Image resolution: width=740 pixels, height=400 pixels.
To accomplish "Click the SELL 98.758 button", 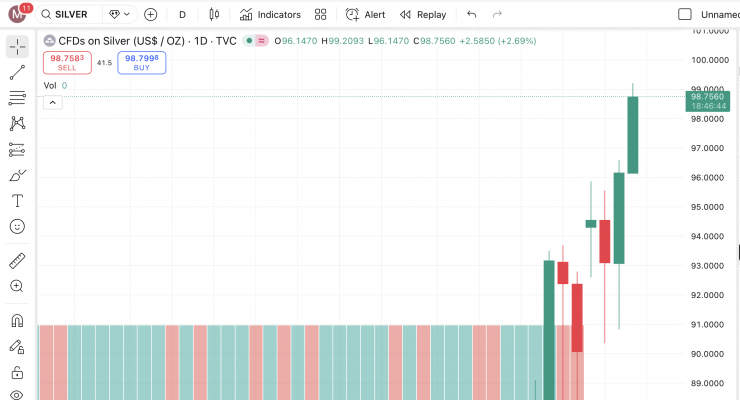I will point(67,62).
